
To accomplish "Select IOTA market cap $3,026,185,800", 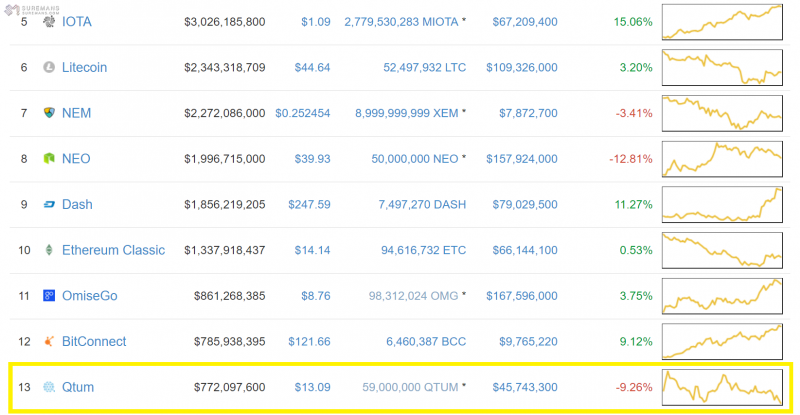I will tap(224, 22).
